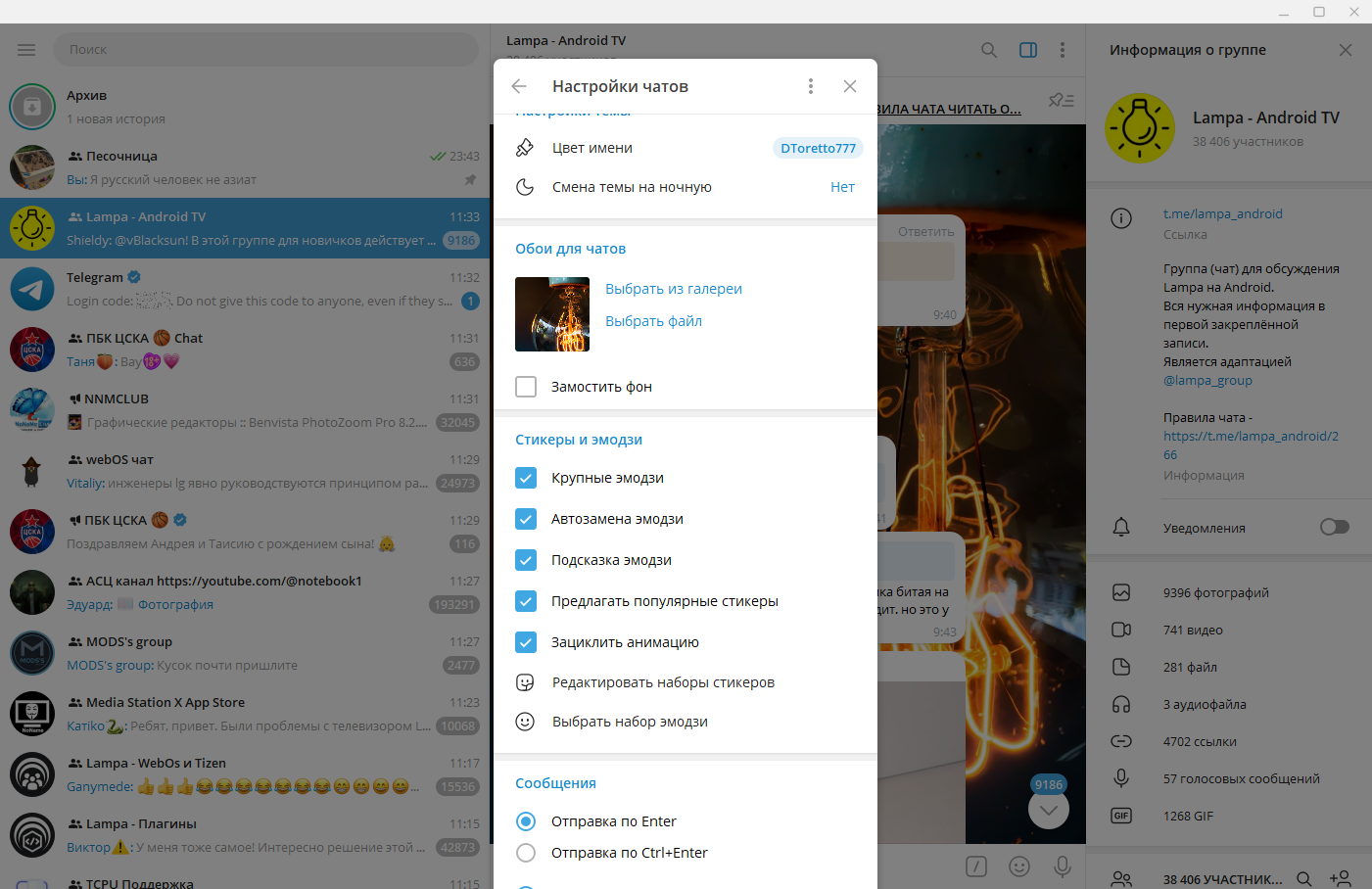
Task: Choose wallpaper from file
Action: click(x=653, y=321)
